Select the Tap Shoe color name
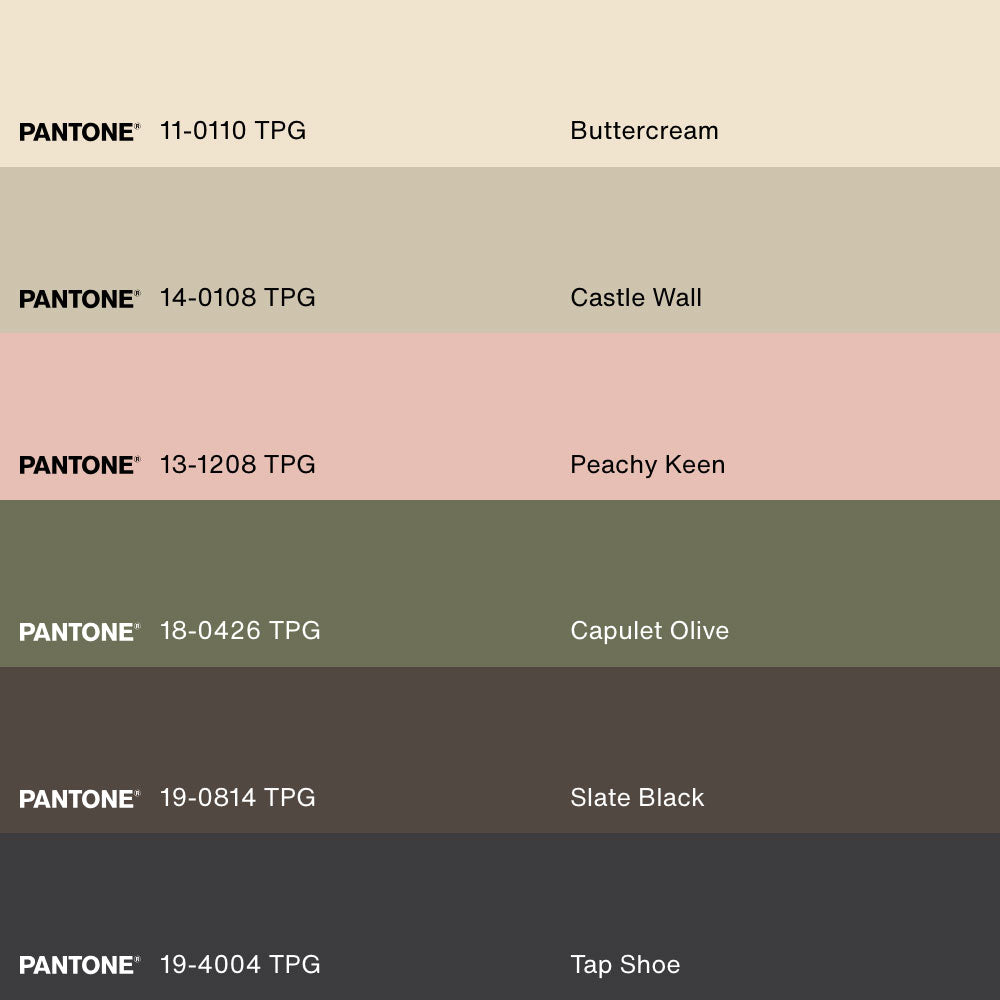Screen dimensions: 1000x1000 625,964
